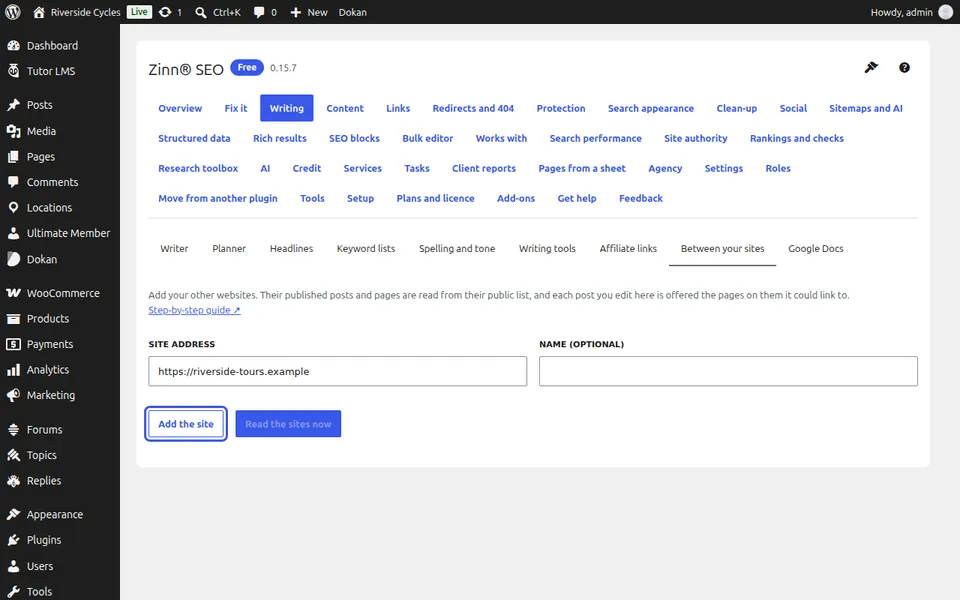Image resolution: width=960 pixels, height=600 pixels.
Task: Click the Pages icon in sidebar
Action: [x=13, y=157]
